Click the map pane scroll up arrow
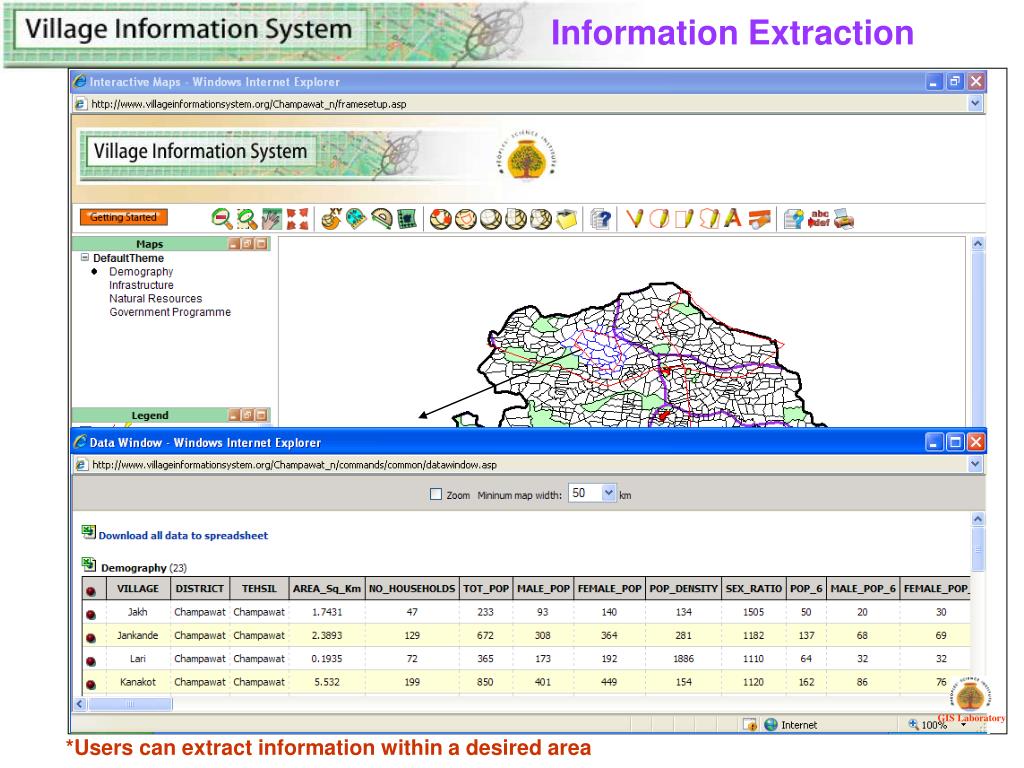The image size is (1024, 768). pyautogui.click(x=978, y=244)
